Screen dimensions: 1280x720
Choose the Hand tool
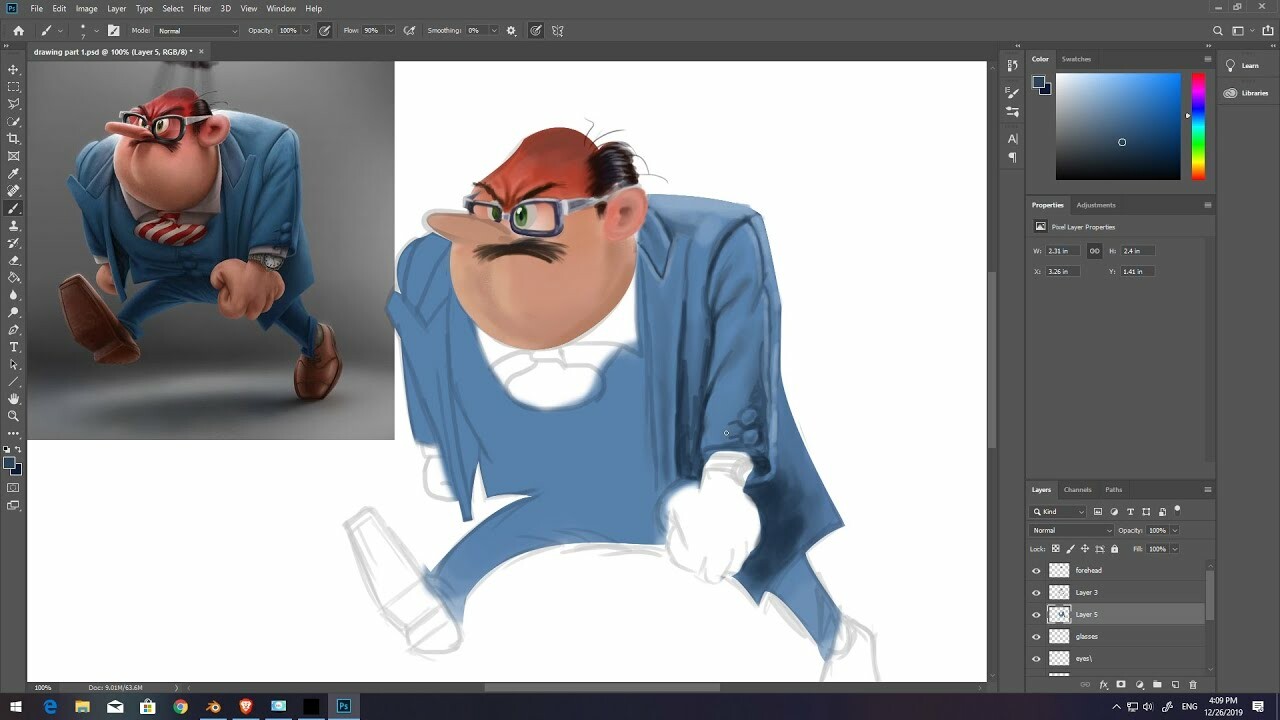(13, 399)
